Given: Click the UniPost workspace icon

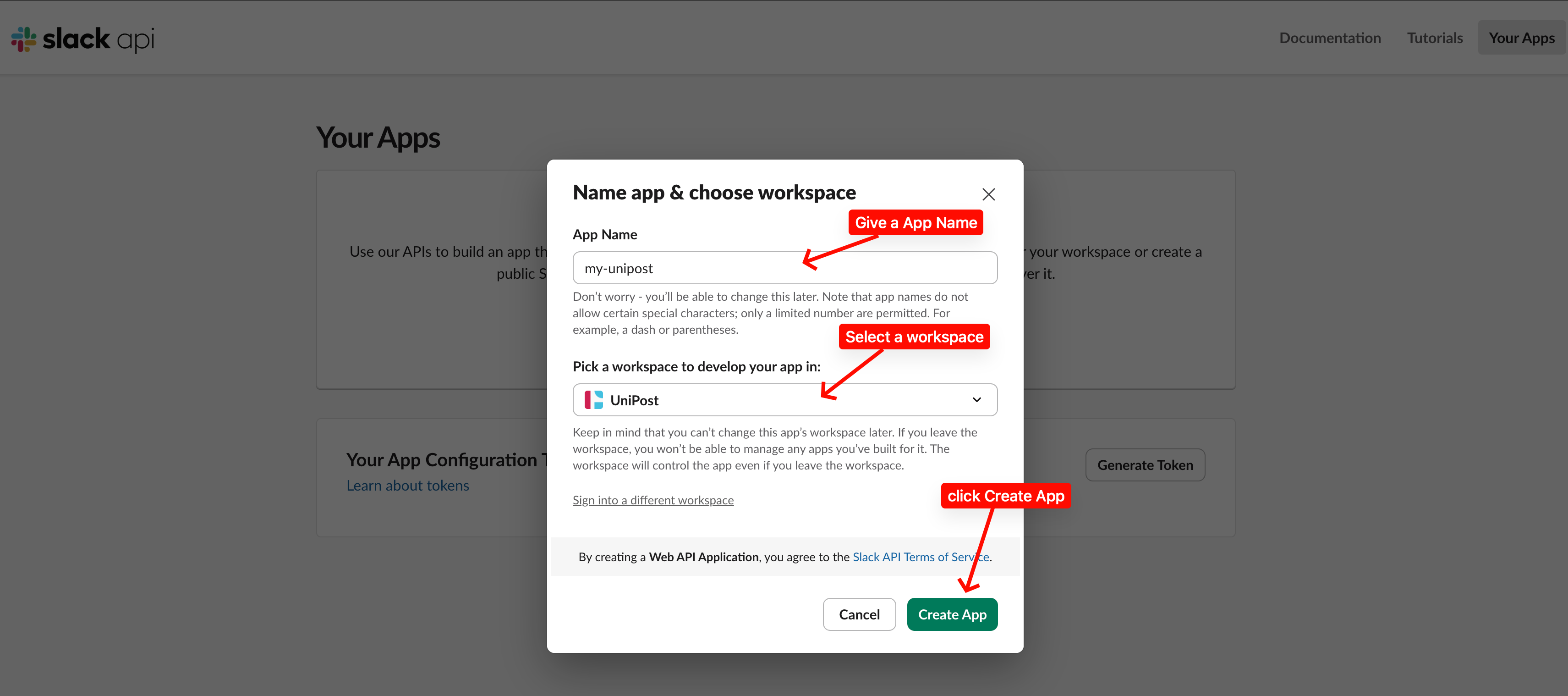Looking at the screenshot, I should [593, 400].
